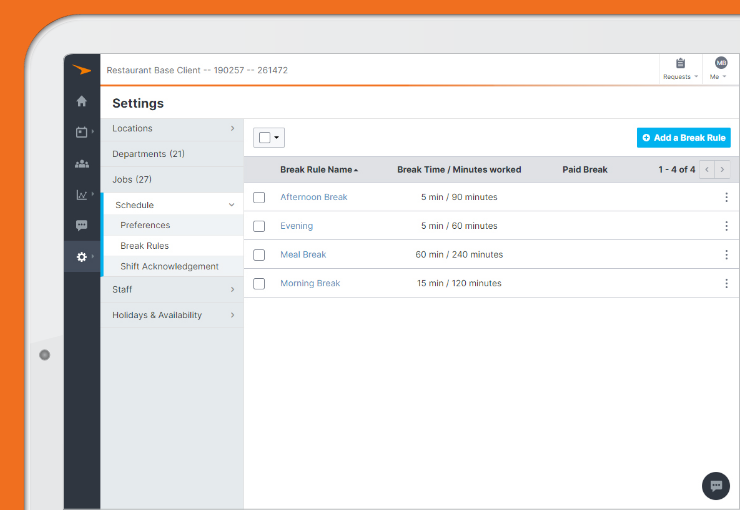Screen dimensions: 740x510
Task: Click the 1 - 4 of 4 count
Action: coord(676,170)
